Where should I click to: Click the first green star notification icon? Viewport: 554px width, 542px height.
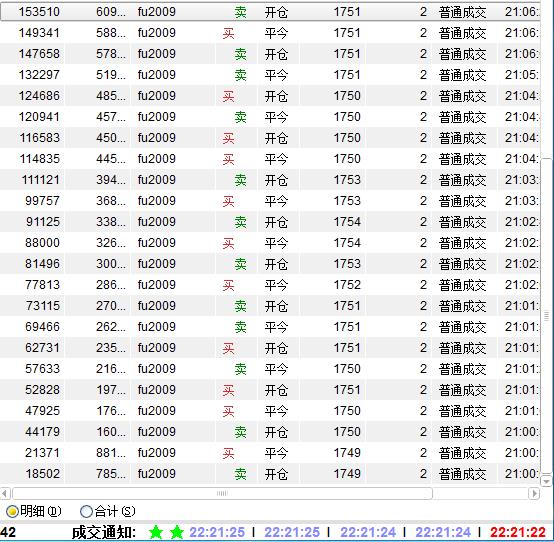[155, 532]
